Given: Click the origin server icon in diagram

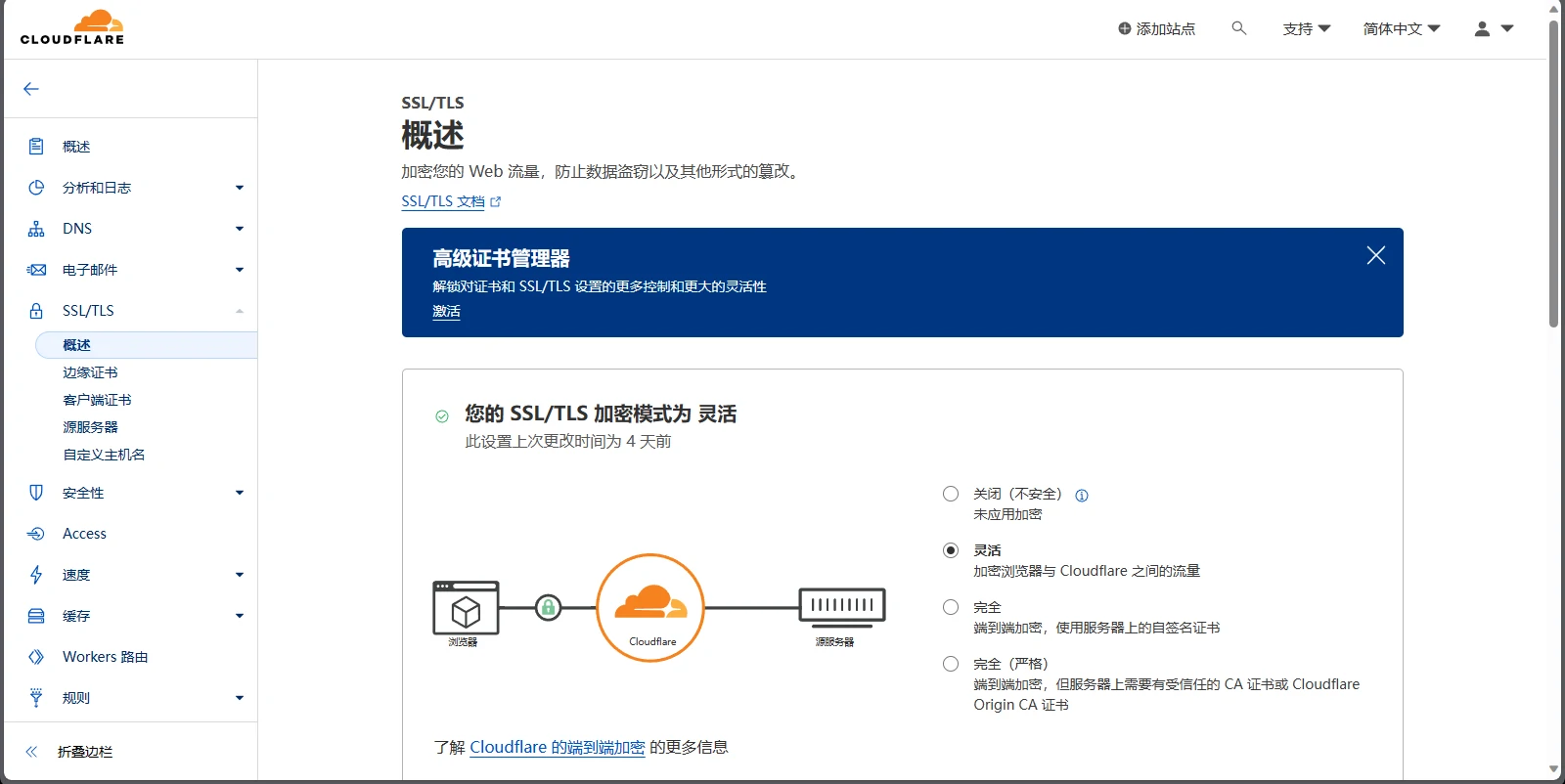Looking at the screenshot, I should [x=842, y=606].
